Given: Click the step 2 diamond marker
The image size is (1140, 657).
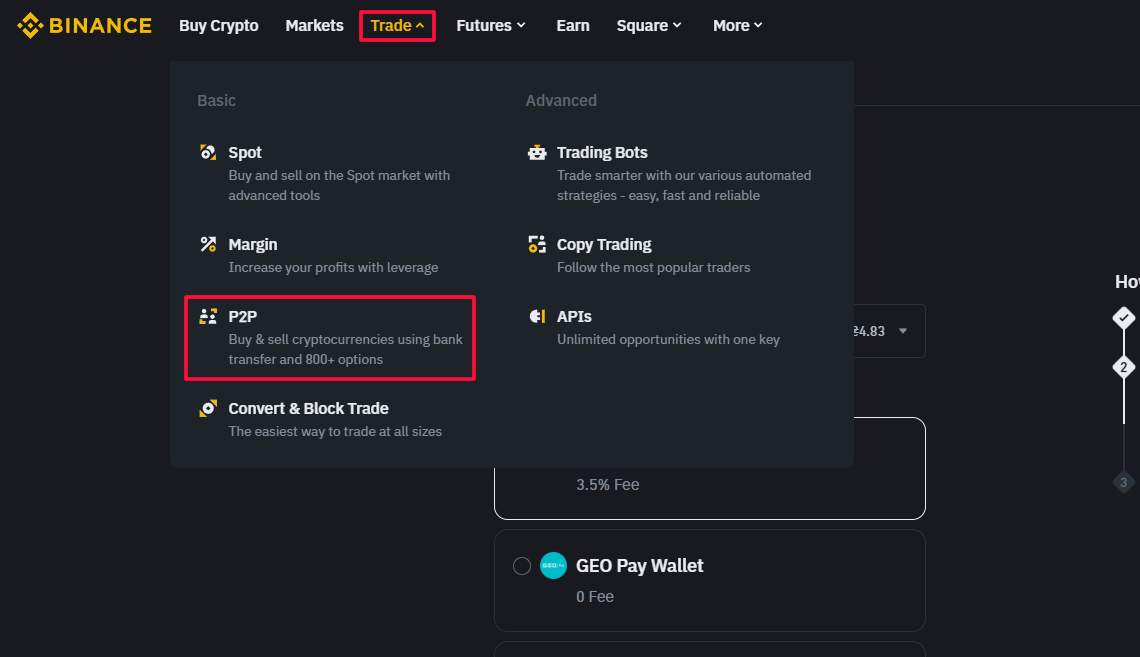Looking at the screenshot, I should point(1123,367).
